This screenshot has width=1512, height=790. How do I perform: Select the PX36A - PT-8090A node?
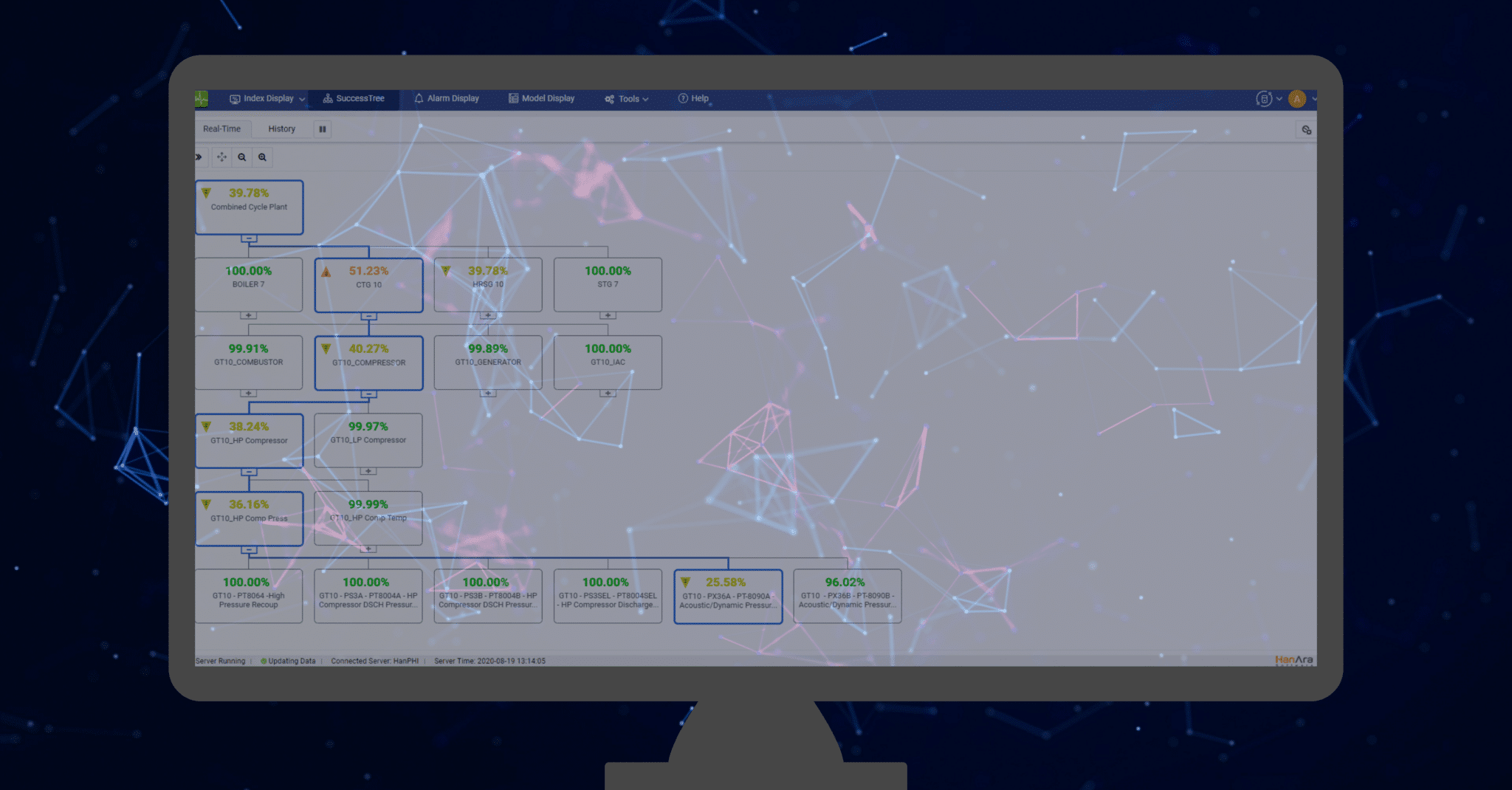tap(728, 597)
